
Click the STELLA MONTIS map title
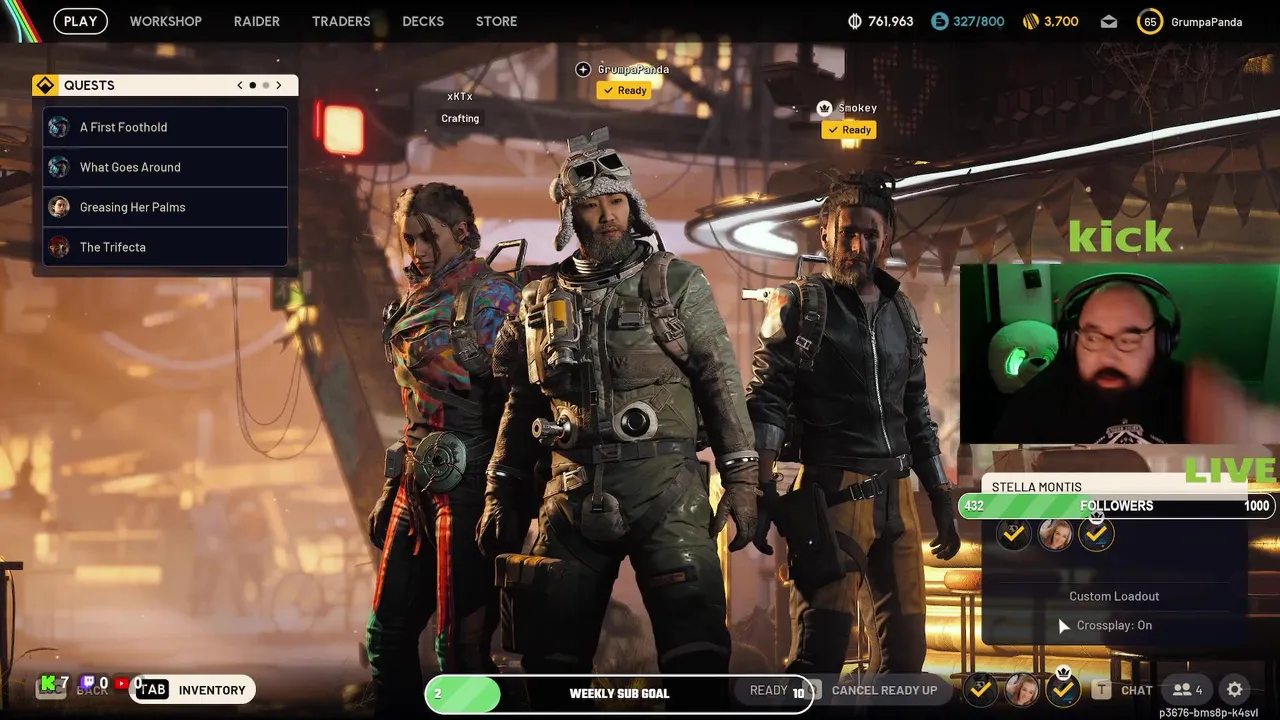point(1037,487)
